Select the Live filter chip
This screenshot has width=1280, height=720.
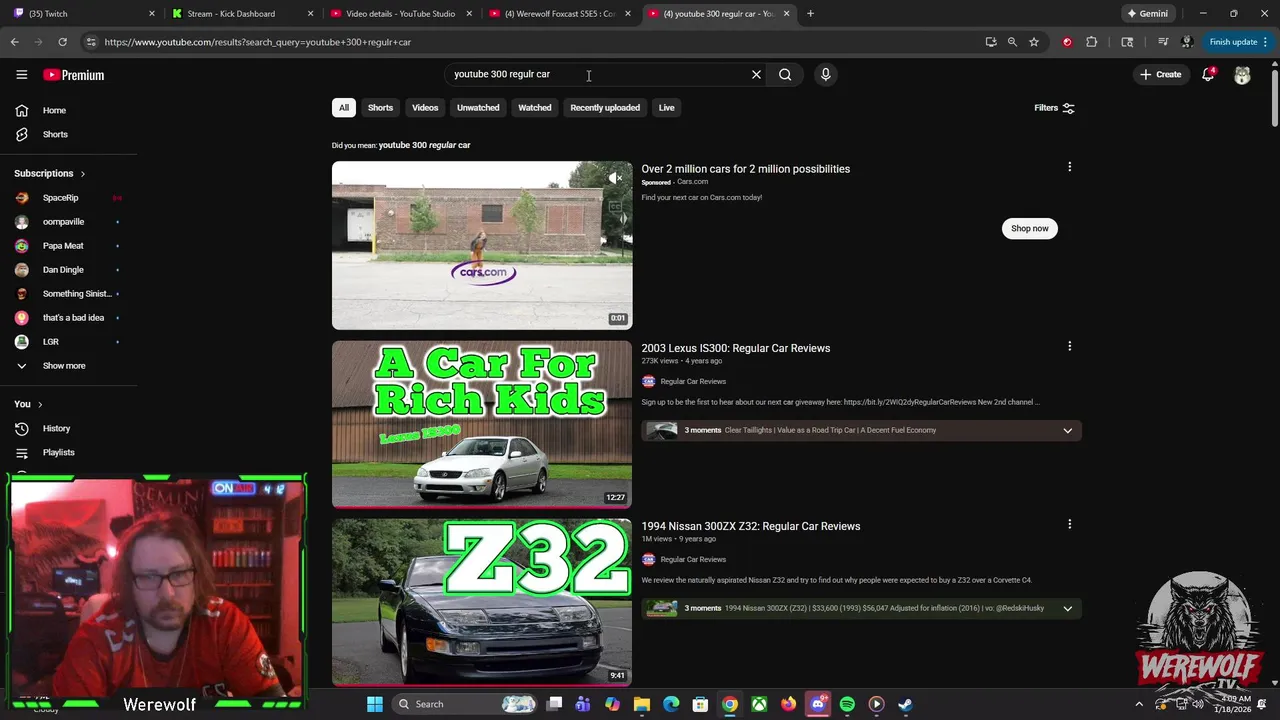click(x=666, y=108)
